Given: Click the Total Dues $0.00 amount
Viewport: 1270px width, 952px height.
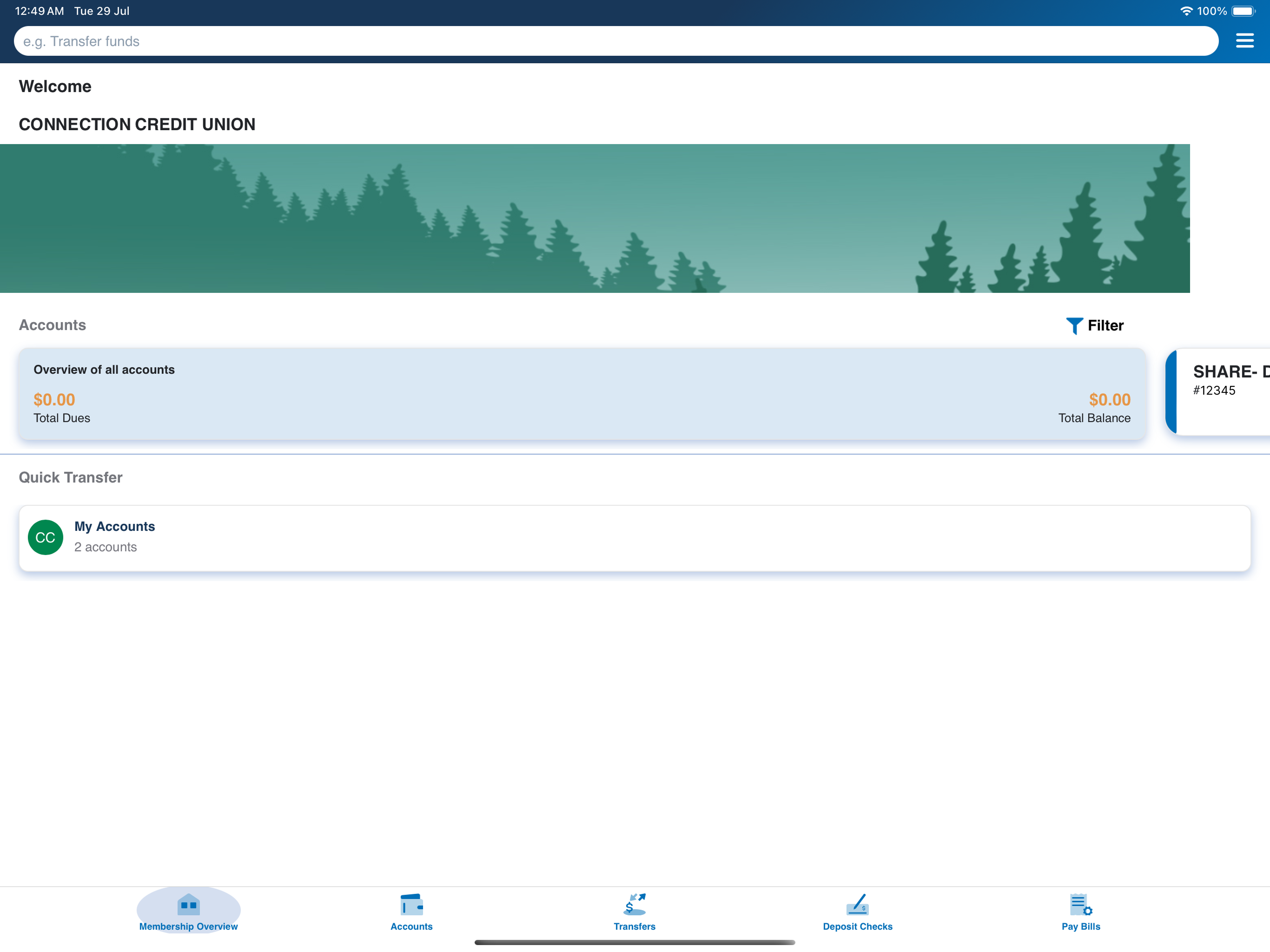Looking at the screenshot, I should pyautogui.click(x=54, y=400).
